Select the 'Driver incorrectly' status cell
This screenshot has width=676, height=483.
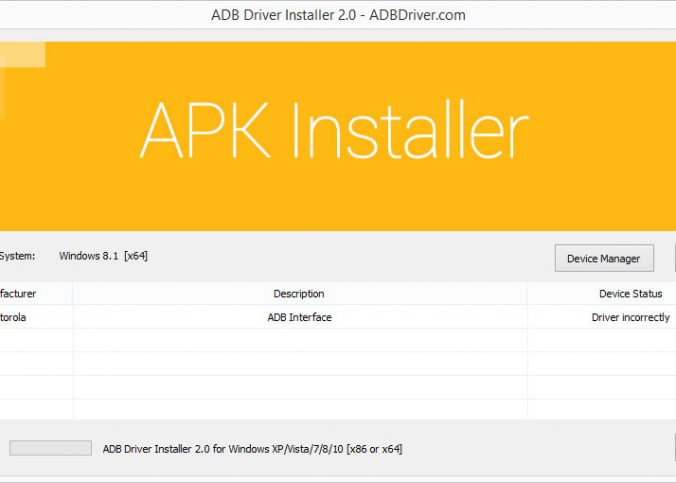point(632,317)
